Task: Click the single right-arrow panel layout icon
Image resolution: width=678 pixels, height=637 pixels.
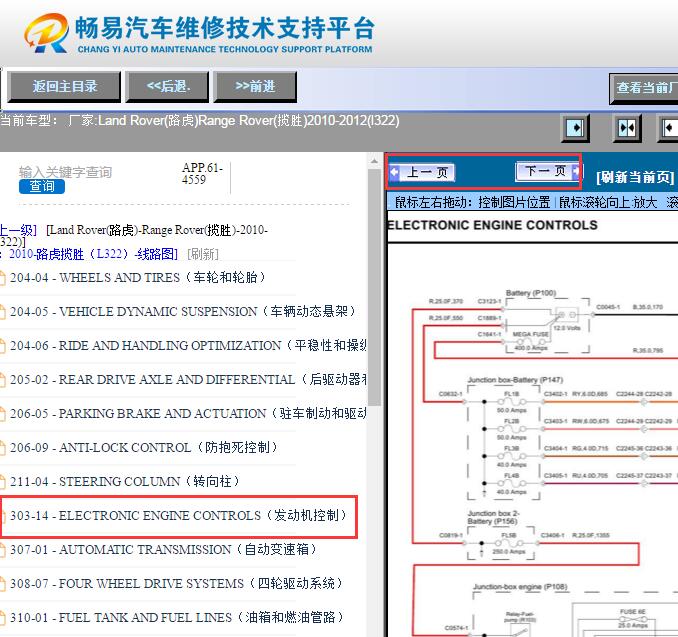Action: pos(575,128)
